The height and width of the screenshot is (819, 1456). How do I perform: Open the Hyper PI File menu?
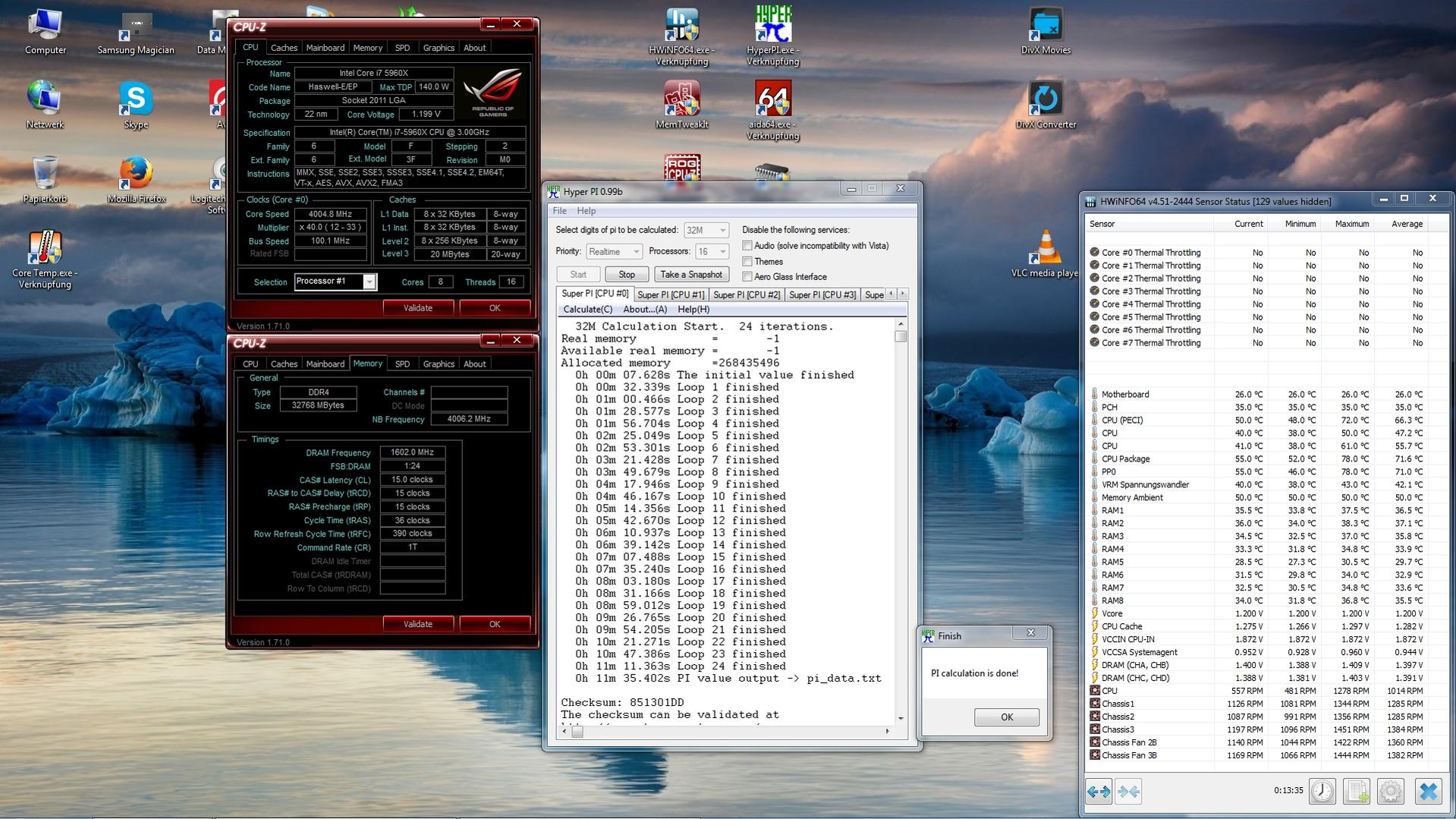coord(559,210)
